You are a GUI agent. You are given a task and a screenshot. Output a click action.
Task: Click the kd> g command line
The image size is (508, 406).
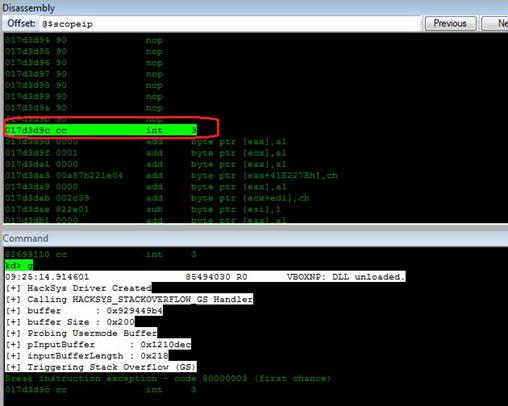click(19, 265)
